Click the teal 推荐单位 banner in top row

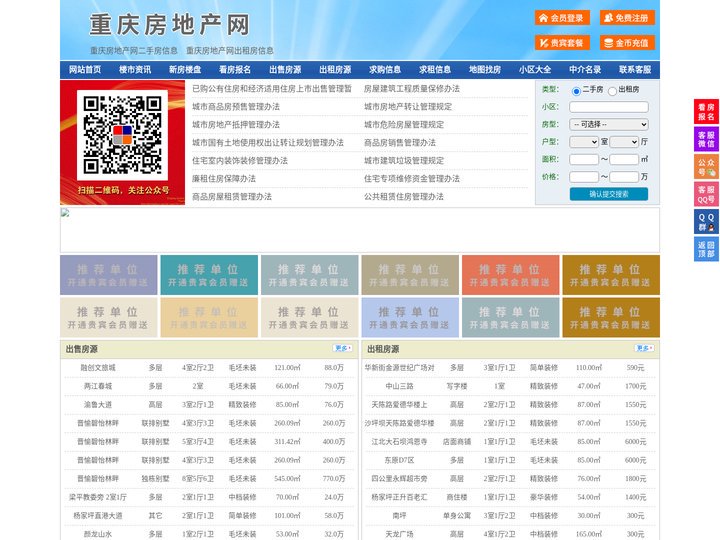(x=208, y=275)
